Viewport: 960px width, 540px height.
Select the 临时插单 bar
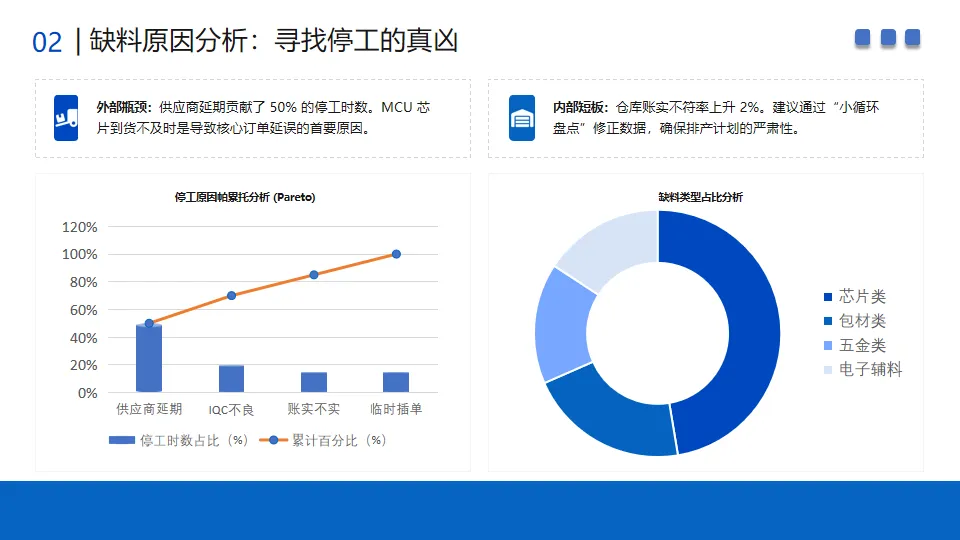tap(396, 382)
